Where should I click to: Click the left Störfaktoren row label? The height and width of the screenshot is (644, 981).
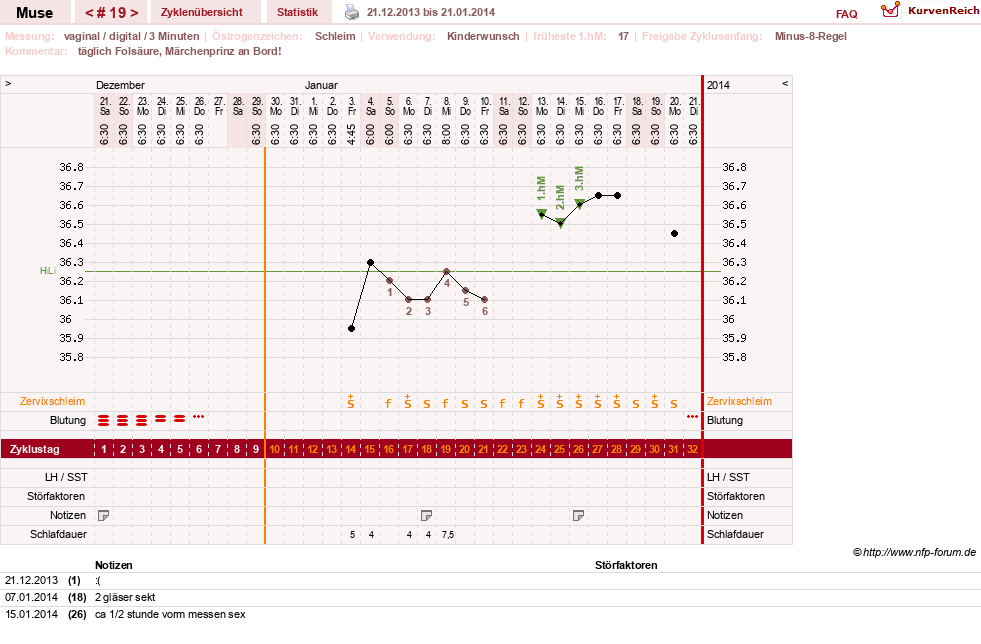click(56, 496)
